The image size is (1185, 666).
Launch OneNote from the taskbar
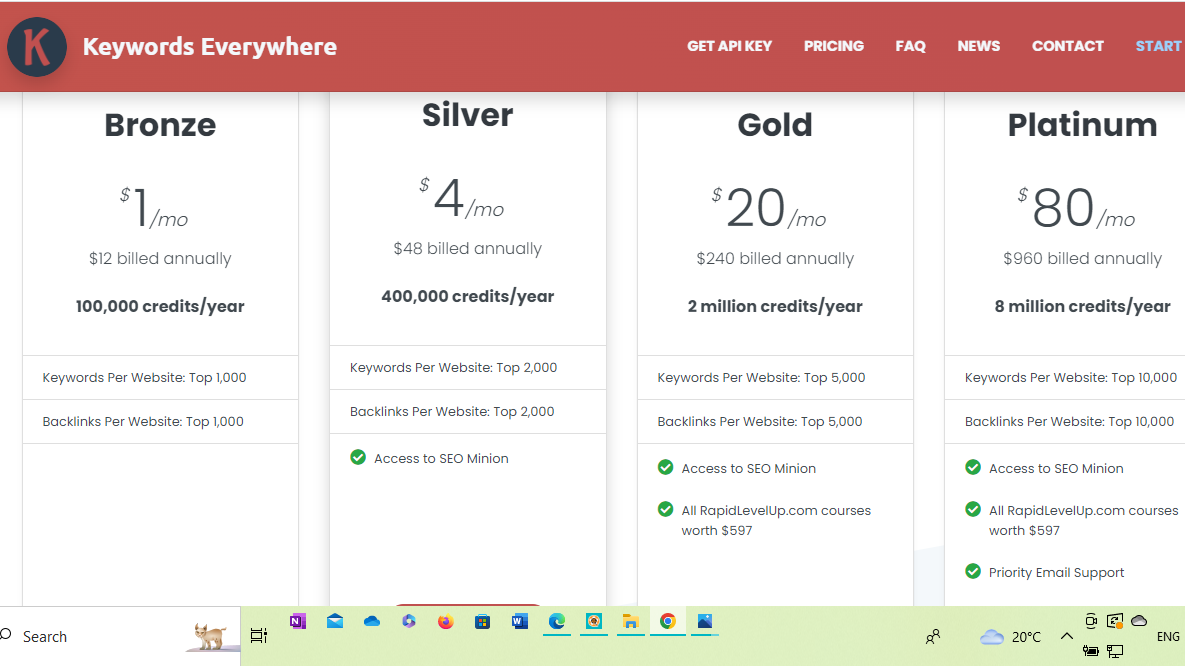pos(298,621)
